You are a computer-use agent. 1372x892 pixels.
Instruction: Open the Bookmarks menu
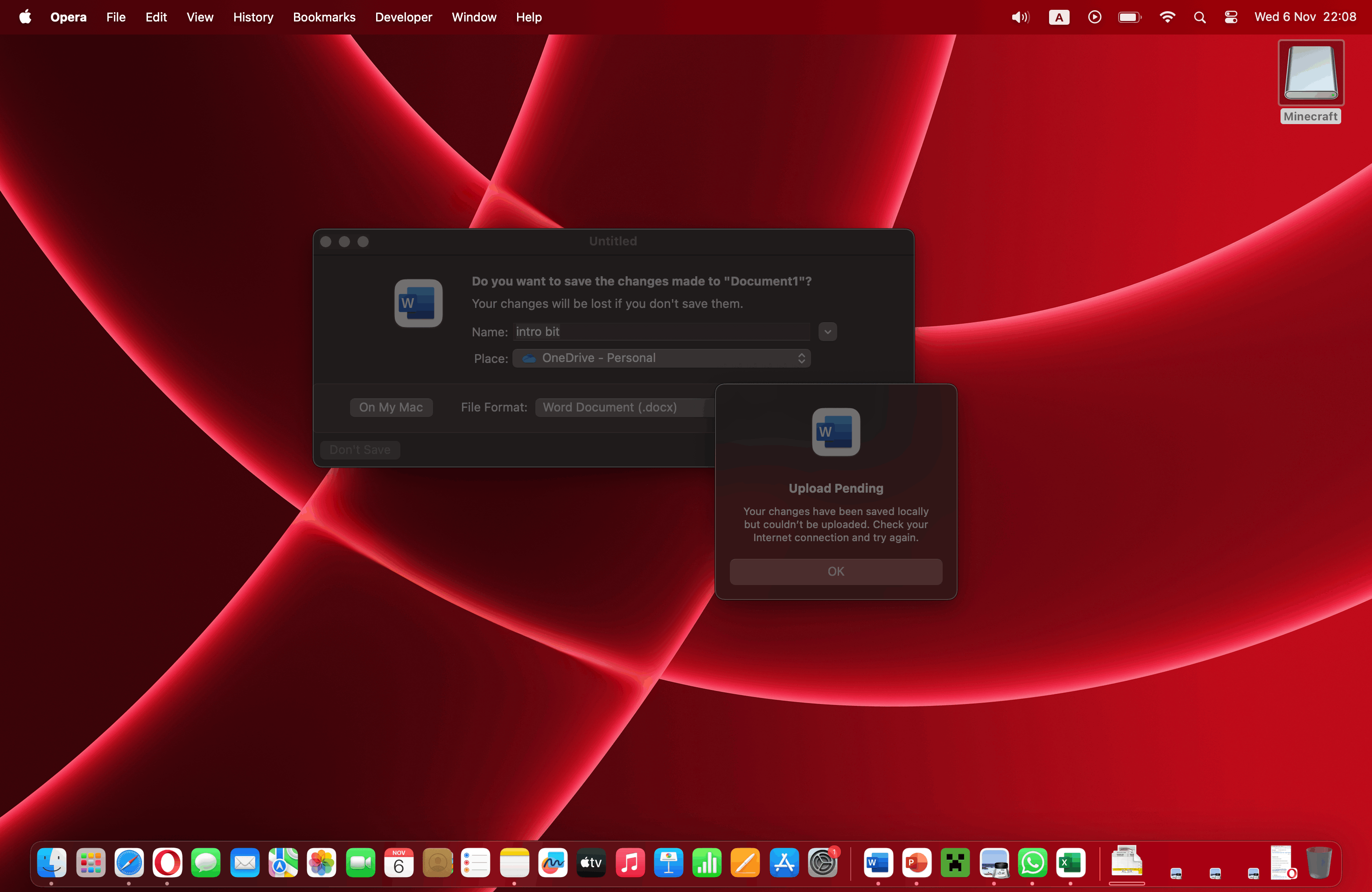pos(324,17)
